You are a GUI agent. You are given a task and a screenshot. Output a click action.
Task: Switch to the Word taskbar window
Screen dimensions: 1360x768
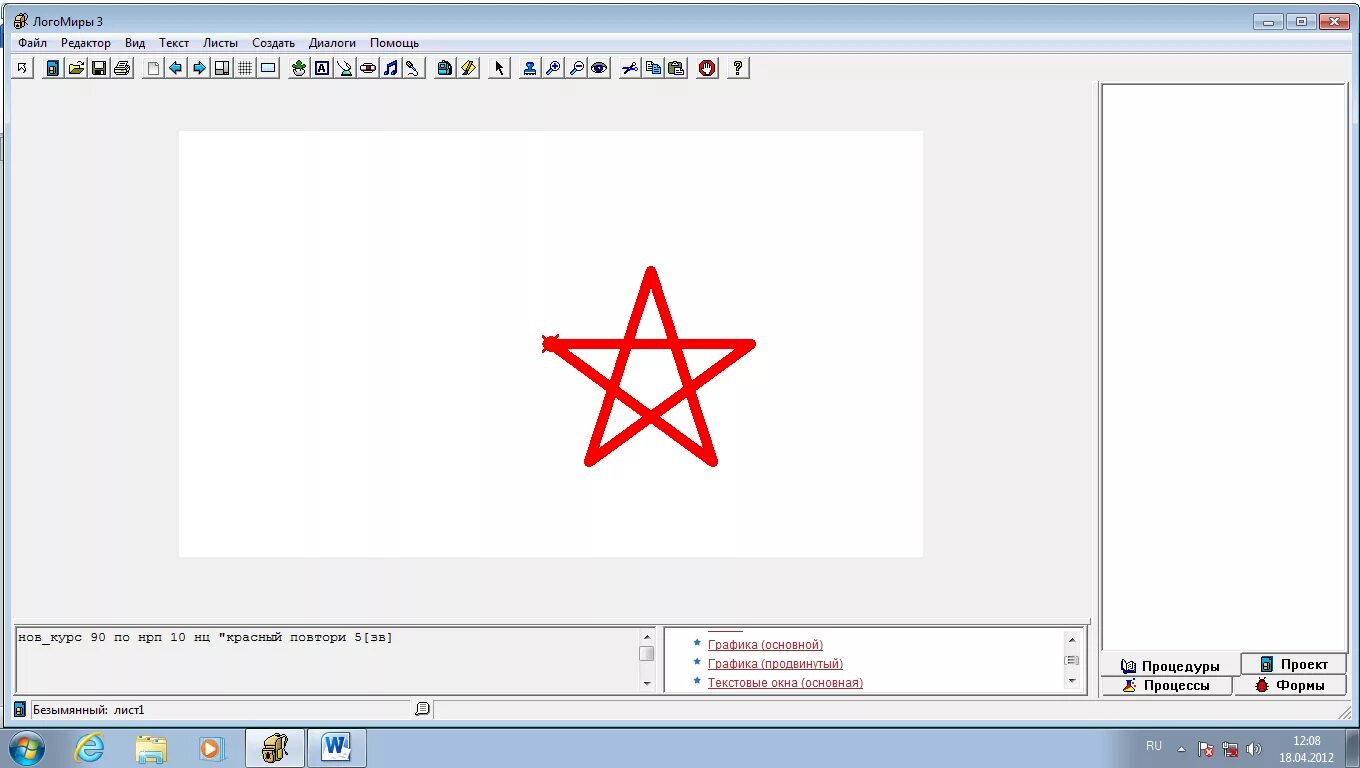pyautogui.click(x=337, y=748)
